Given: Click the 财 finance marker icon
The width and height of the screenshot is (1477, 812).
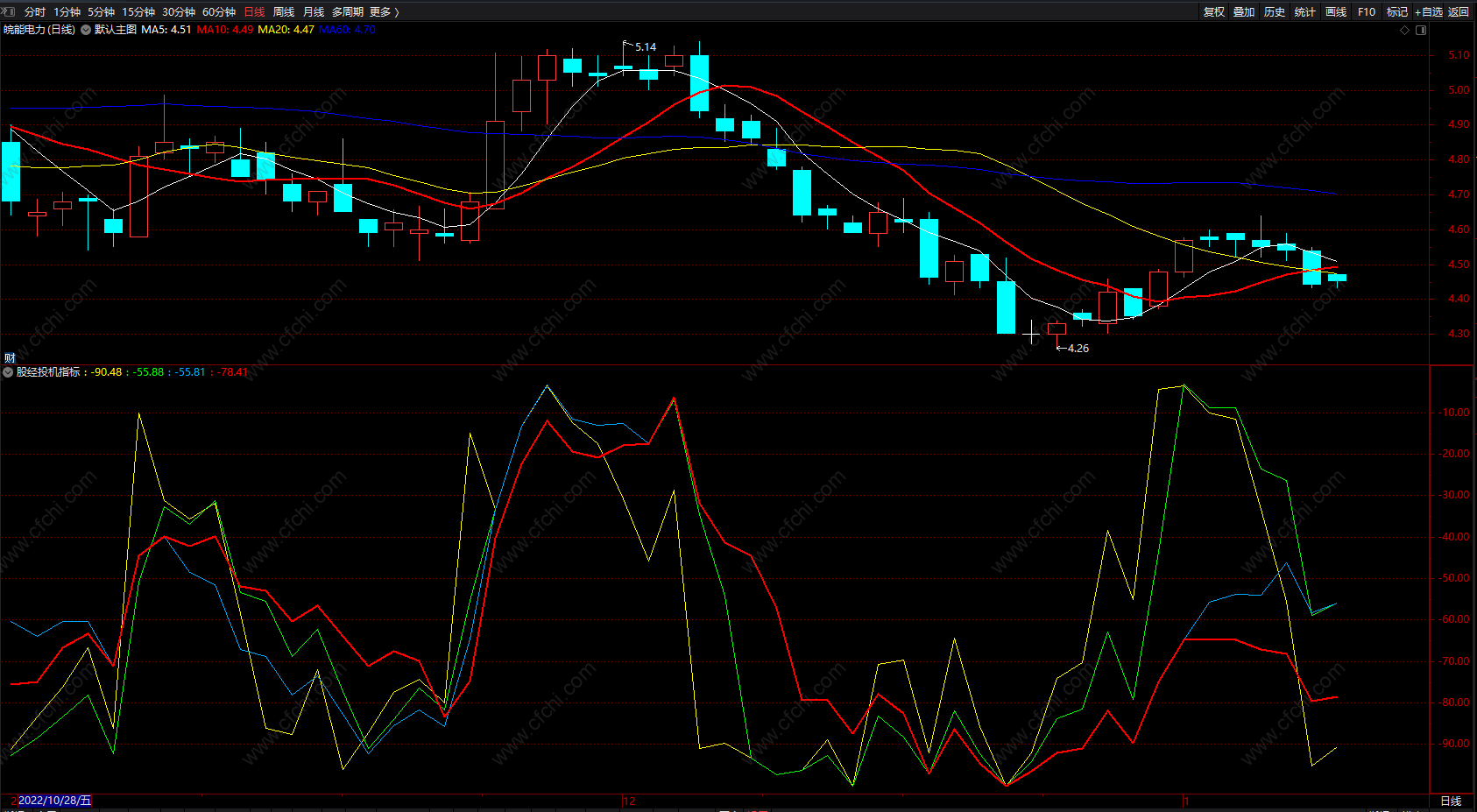Looking at the screenshot, I should 10,357.
